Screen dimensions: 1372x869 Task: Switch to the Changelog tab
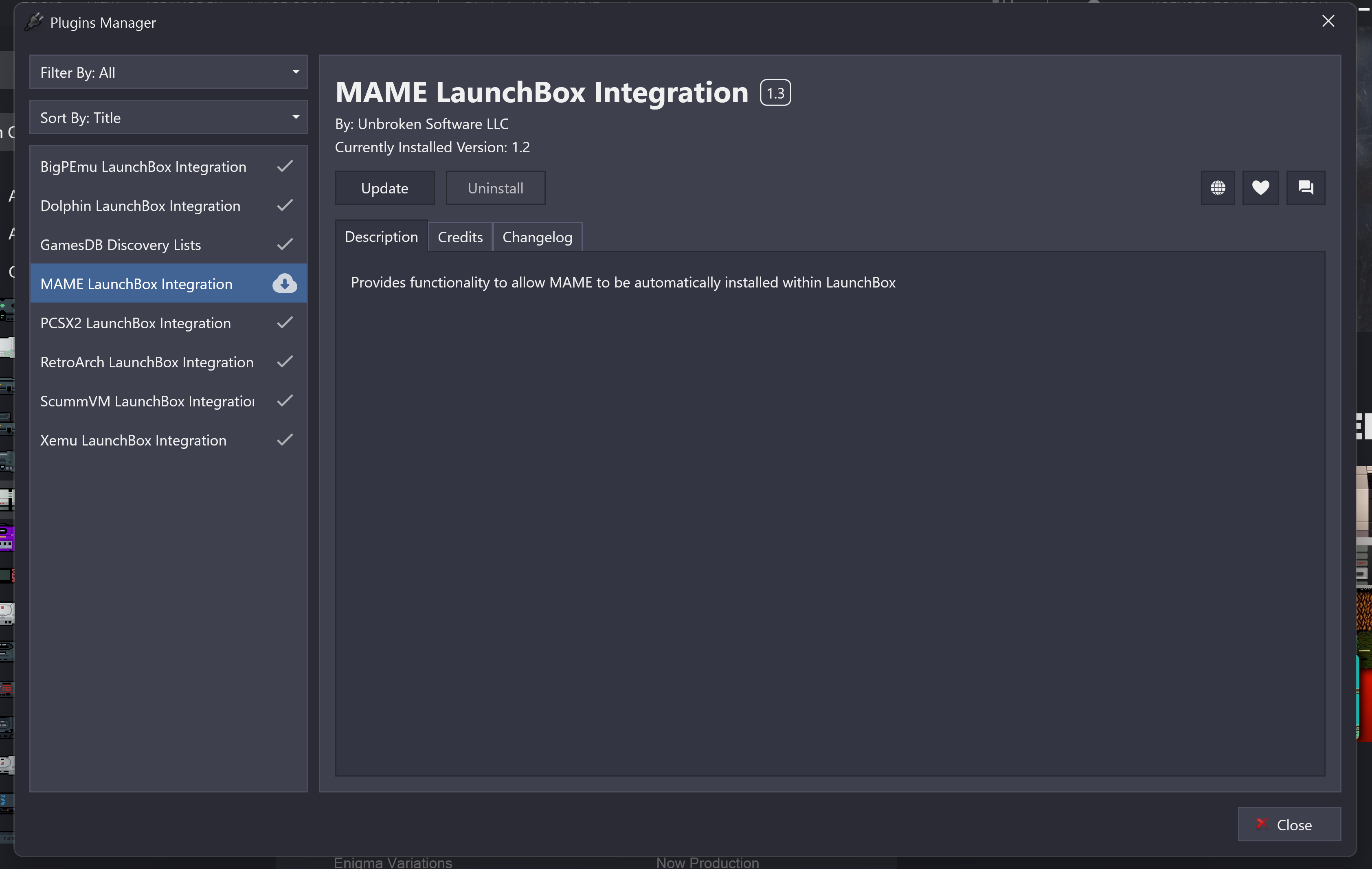coord(537,237)
